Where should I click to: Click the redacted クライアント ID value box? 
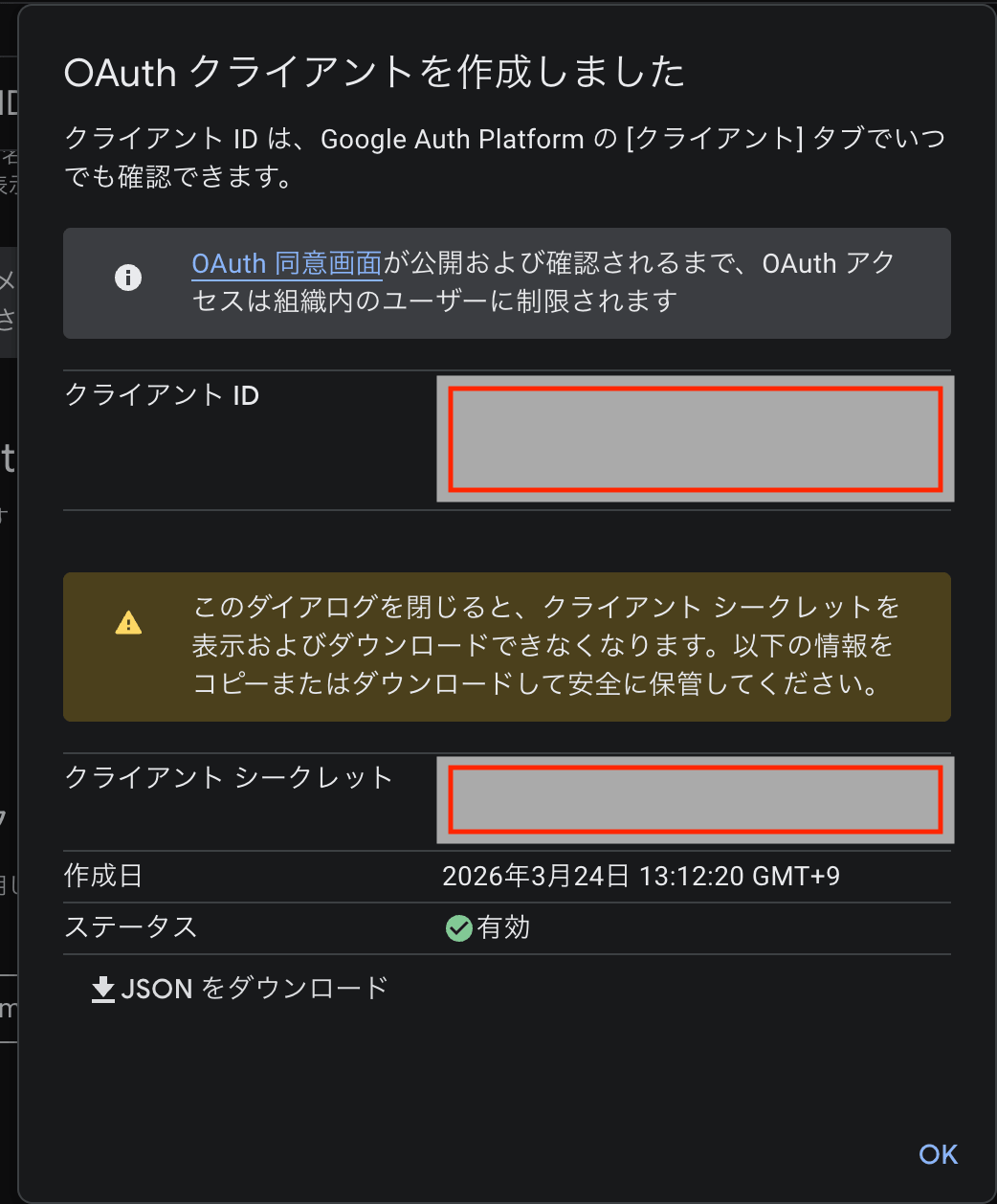696,439
